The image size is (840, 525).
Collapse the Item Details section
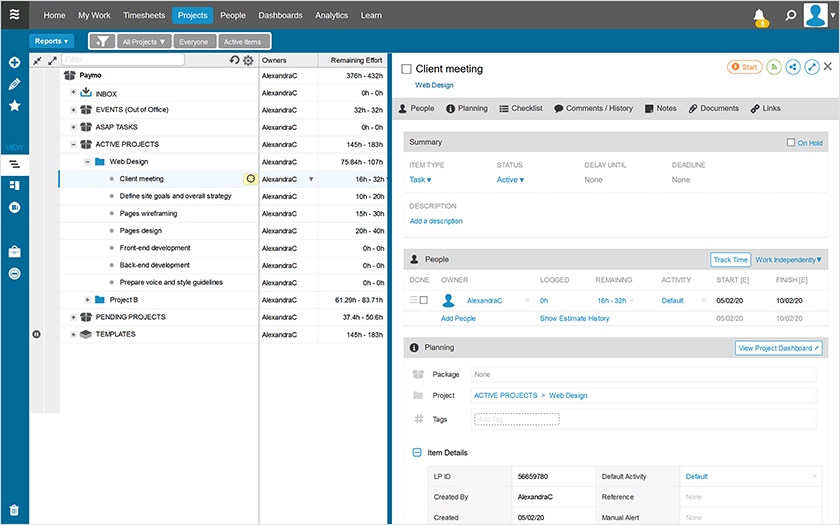pos(417,453)
